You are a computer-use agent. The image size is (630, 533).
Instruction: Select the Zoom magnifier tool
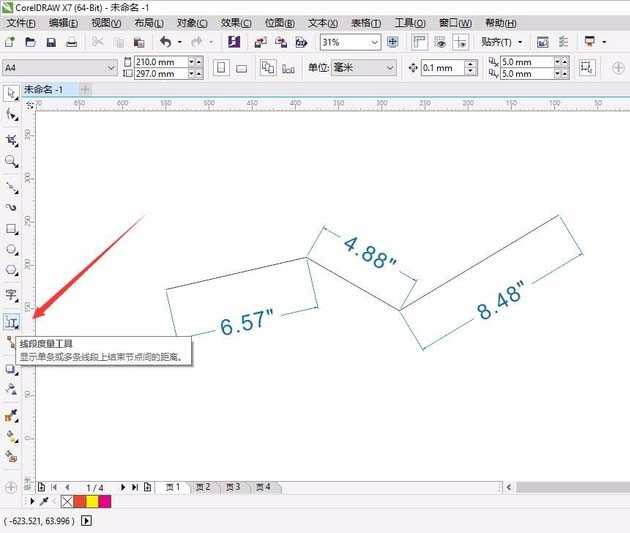[12, 161]
